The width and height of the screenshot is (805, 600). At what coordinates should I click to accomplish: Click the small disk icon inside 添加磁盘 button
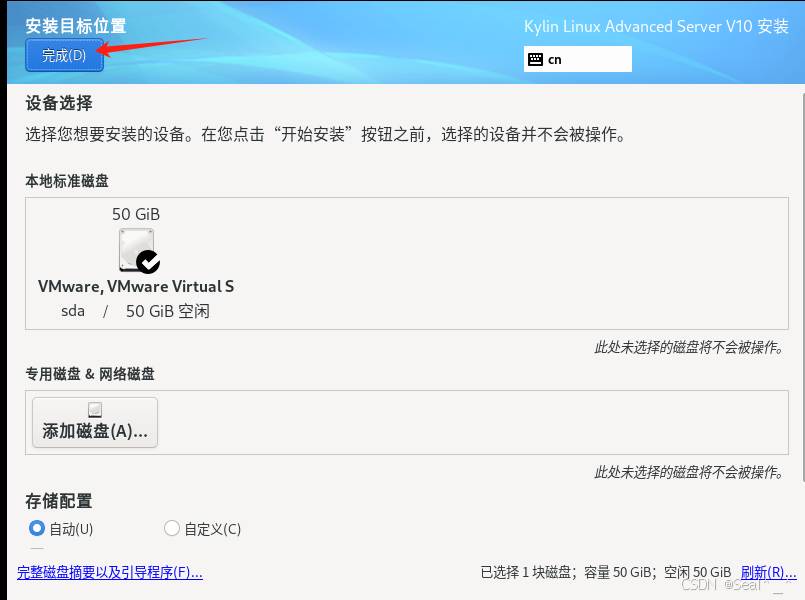tap(95, 410)
